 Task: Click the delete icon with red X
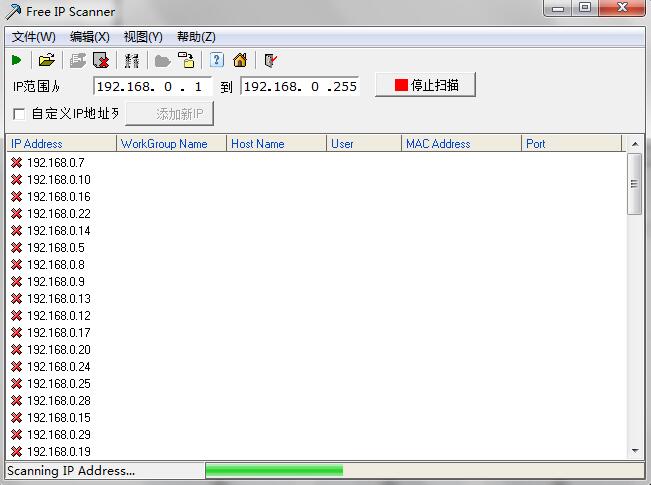100,60
